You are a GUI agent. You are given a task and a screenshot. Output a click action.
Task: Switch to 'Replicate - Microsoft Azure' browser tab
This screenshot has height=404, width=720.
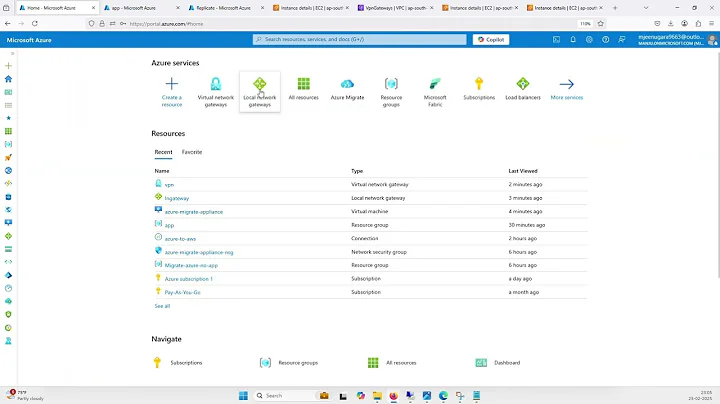click(226, 8)
